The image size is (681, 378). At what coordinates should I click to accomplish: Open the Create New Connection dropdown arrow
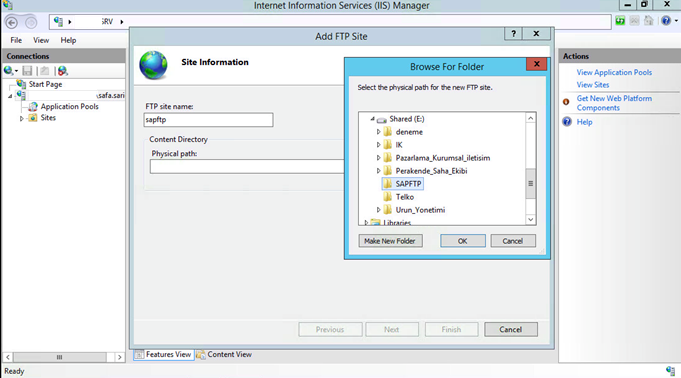pyautogui.click(x=17, y=71)
